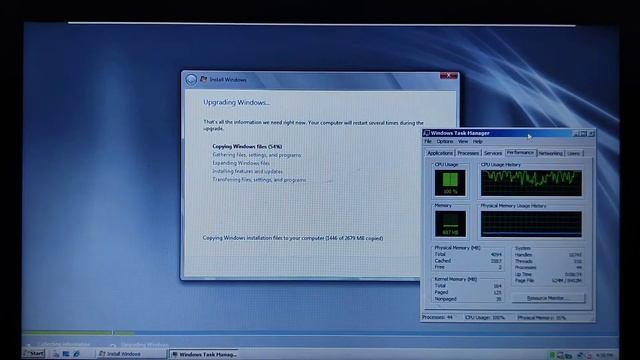Click the Kernel Memory Nonpaged row
Image resolution: width=640 pixels, height=360 pixels.
point(468,299)
